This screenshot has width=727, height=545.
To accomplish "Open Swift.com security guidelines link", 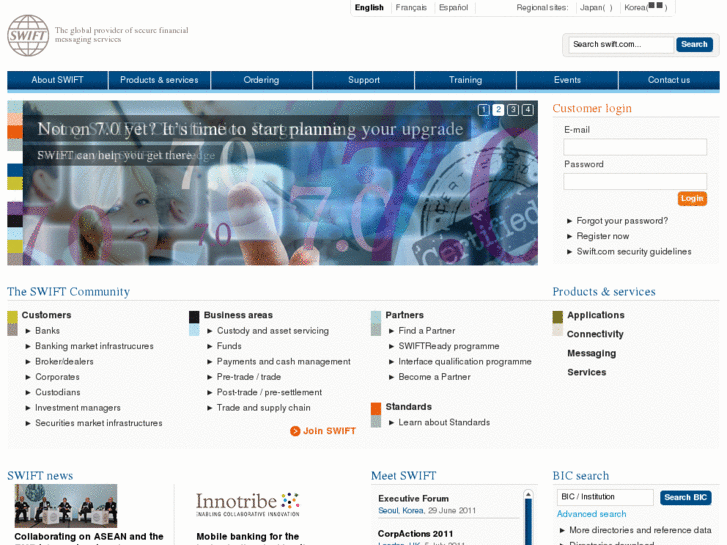I will [634, 251].
